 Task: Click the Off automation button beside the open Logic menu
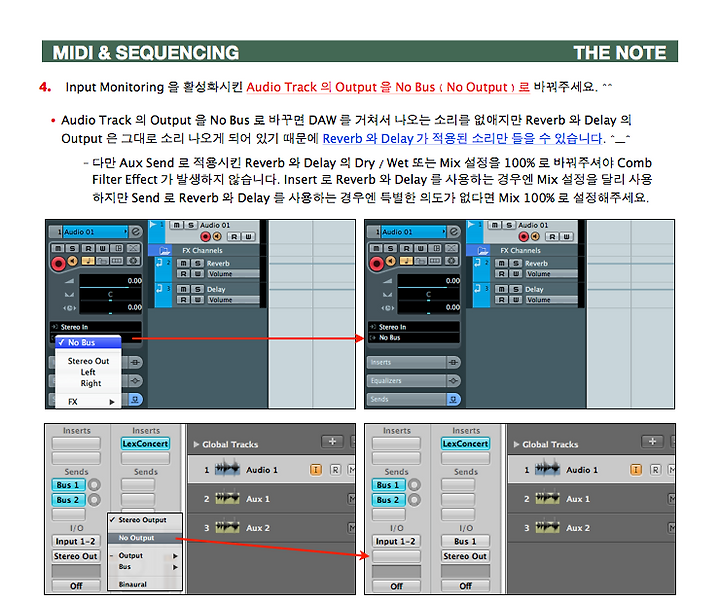tap(76, 586)
